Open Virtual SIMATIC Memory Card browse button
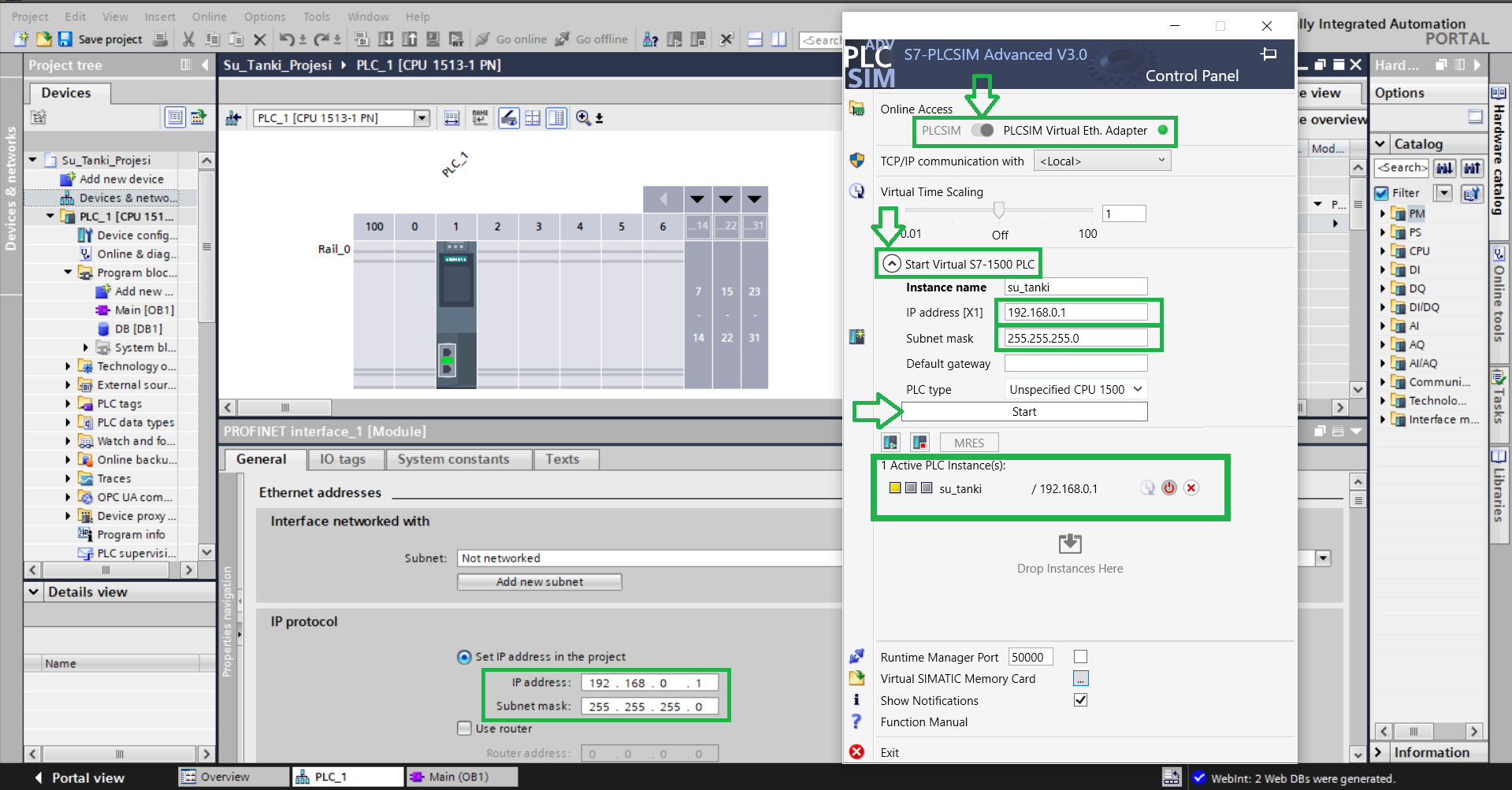 click(x=1081, y=679)
